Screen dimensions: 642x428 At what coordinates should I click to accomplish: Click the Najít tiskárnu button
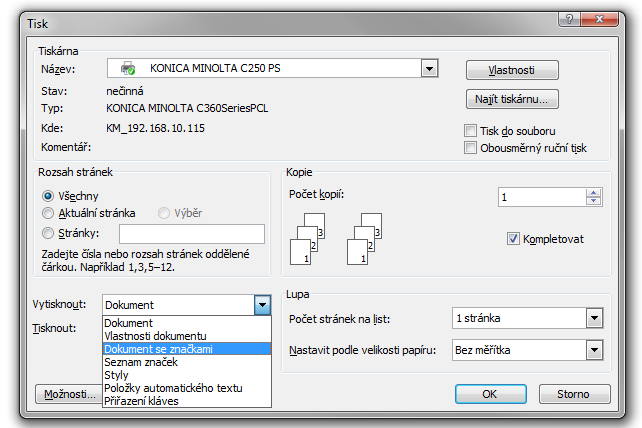click(512, 99)
